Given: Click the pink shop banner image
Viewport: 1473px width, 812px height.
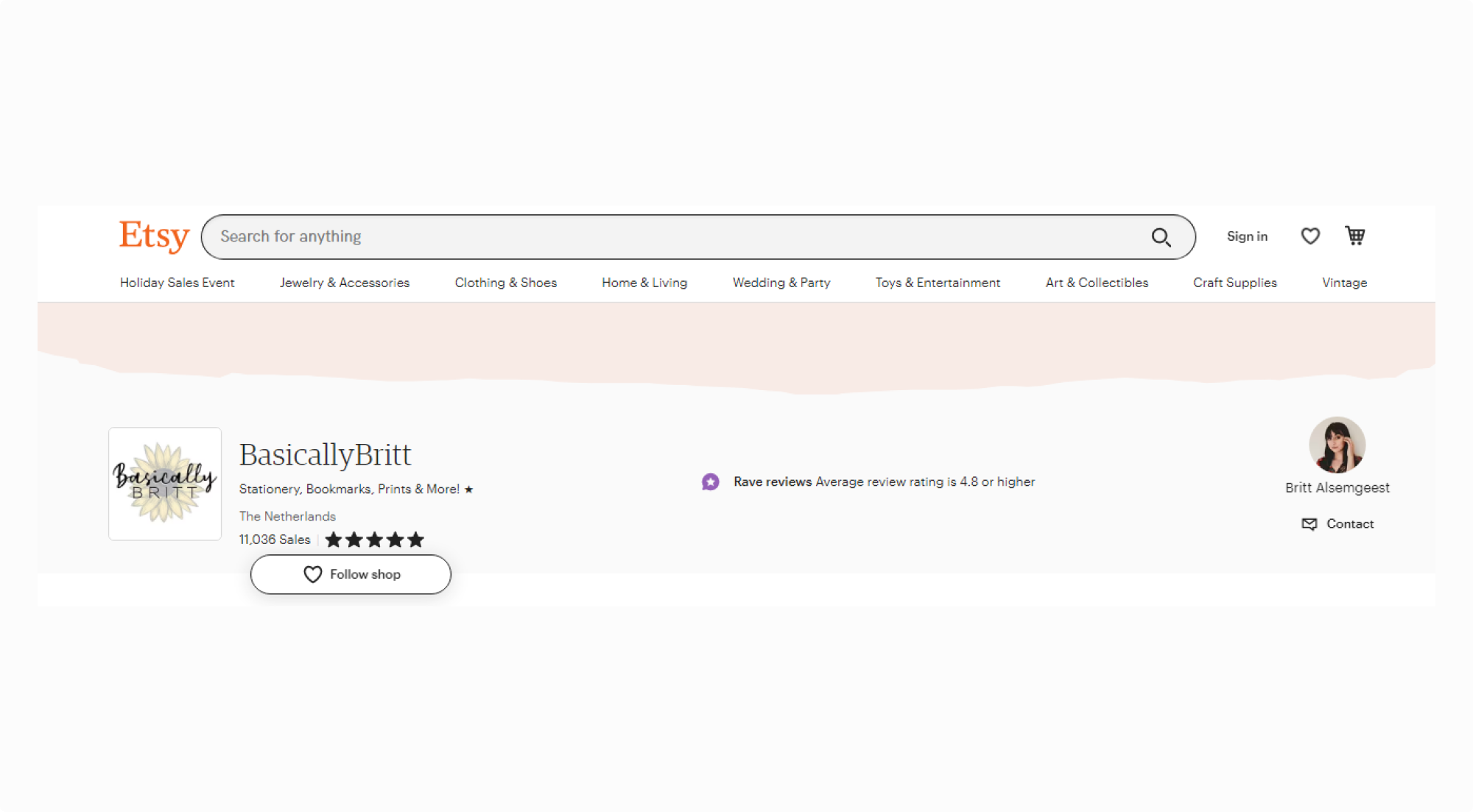Looking at the screenshot, I should (736, 347).
